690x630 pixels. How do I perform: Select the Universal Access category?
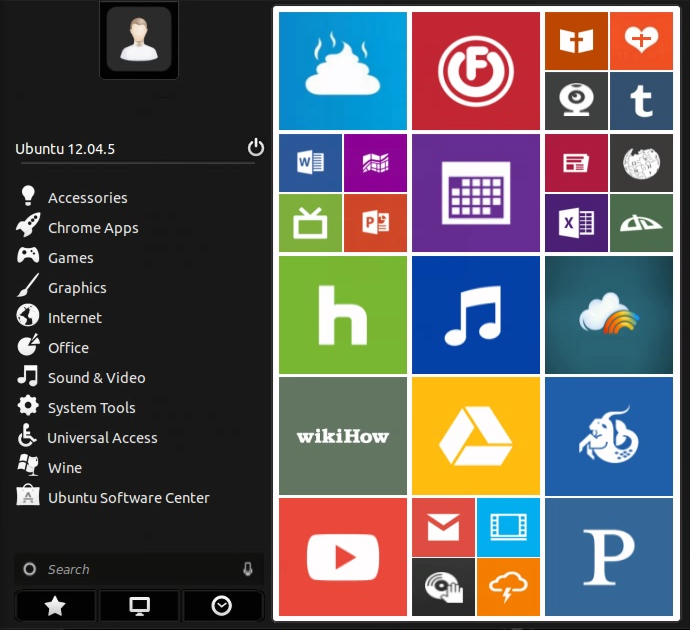(x=87, y=437)
